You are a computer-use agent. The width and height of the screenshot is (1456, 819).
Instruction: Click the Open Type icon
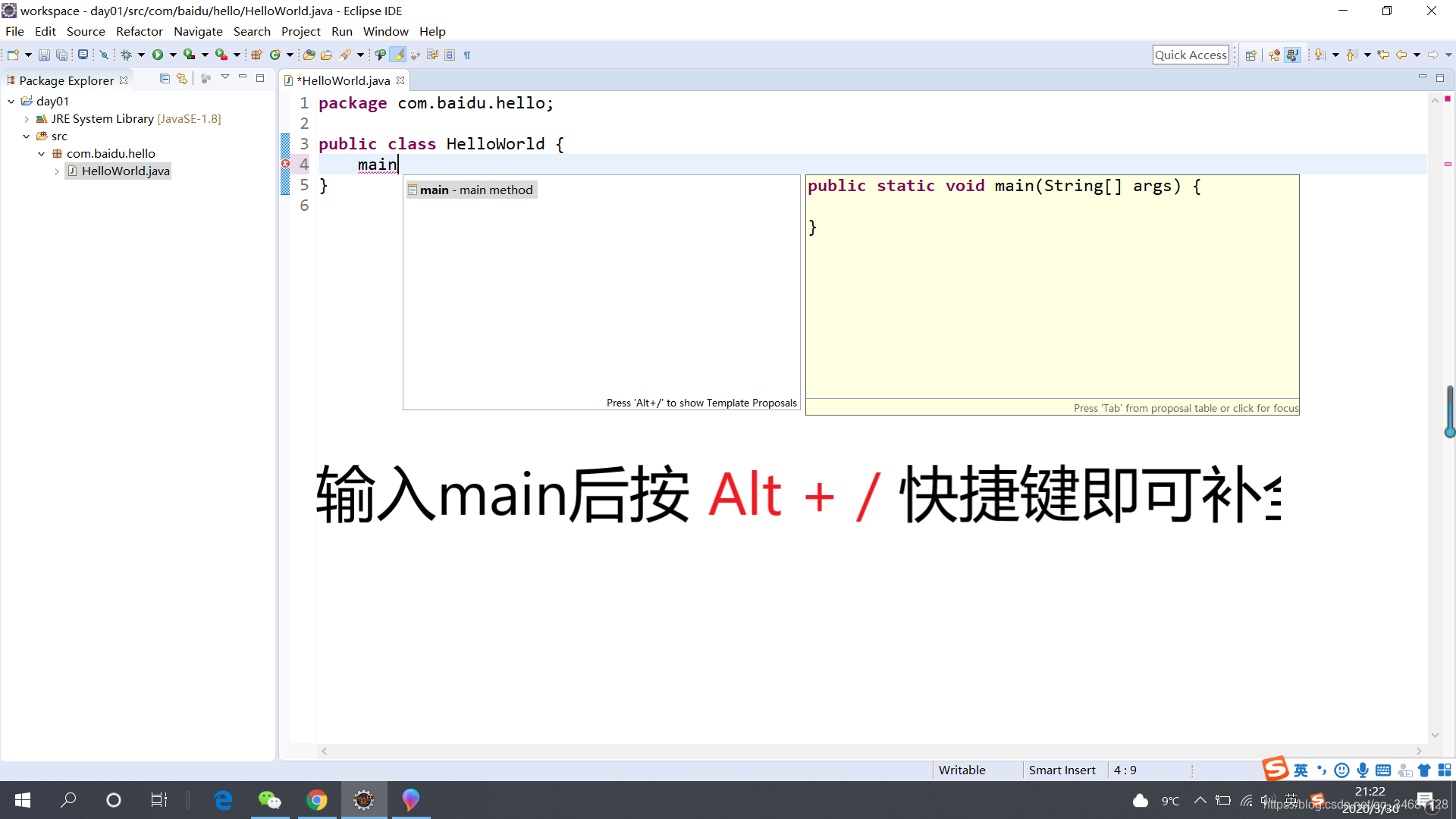[309, 55]
